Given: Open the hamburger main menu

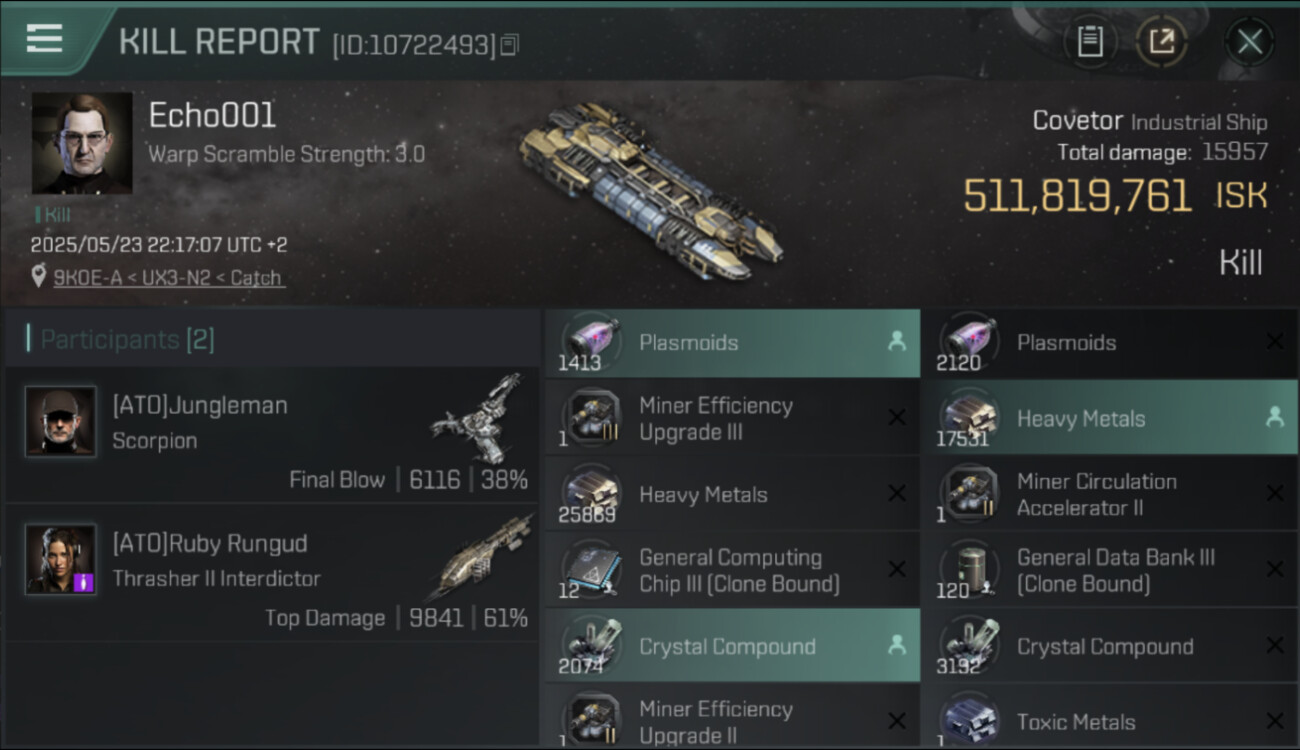Looking at the screenshot, I should 45,39.
